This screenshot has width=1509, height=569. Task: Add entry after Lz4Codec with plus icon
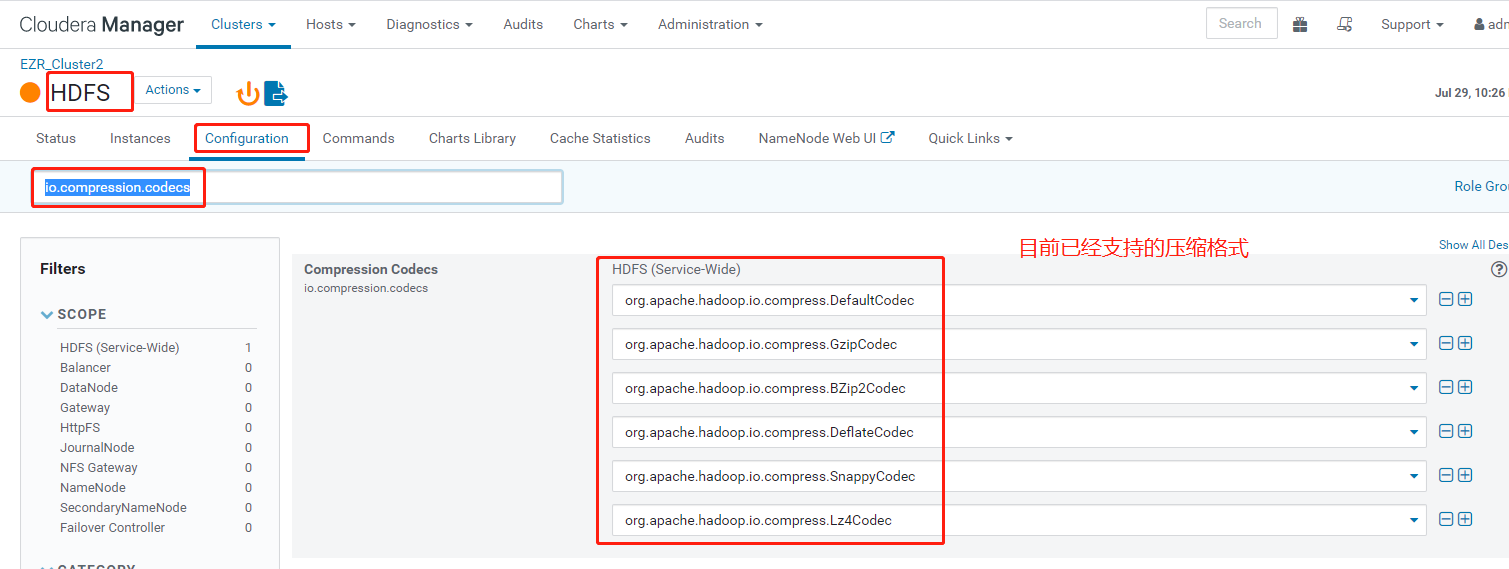click(1465, 519)
